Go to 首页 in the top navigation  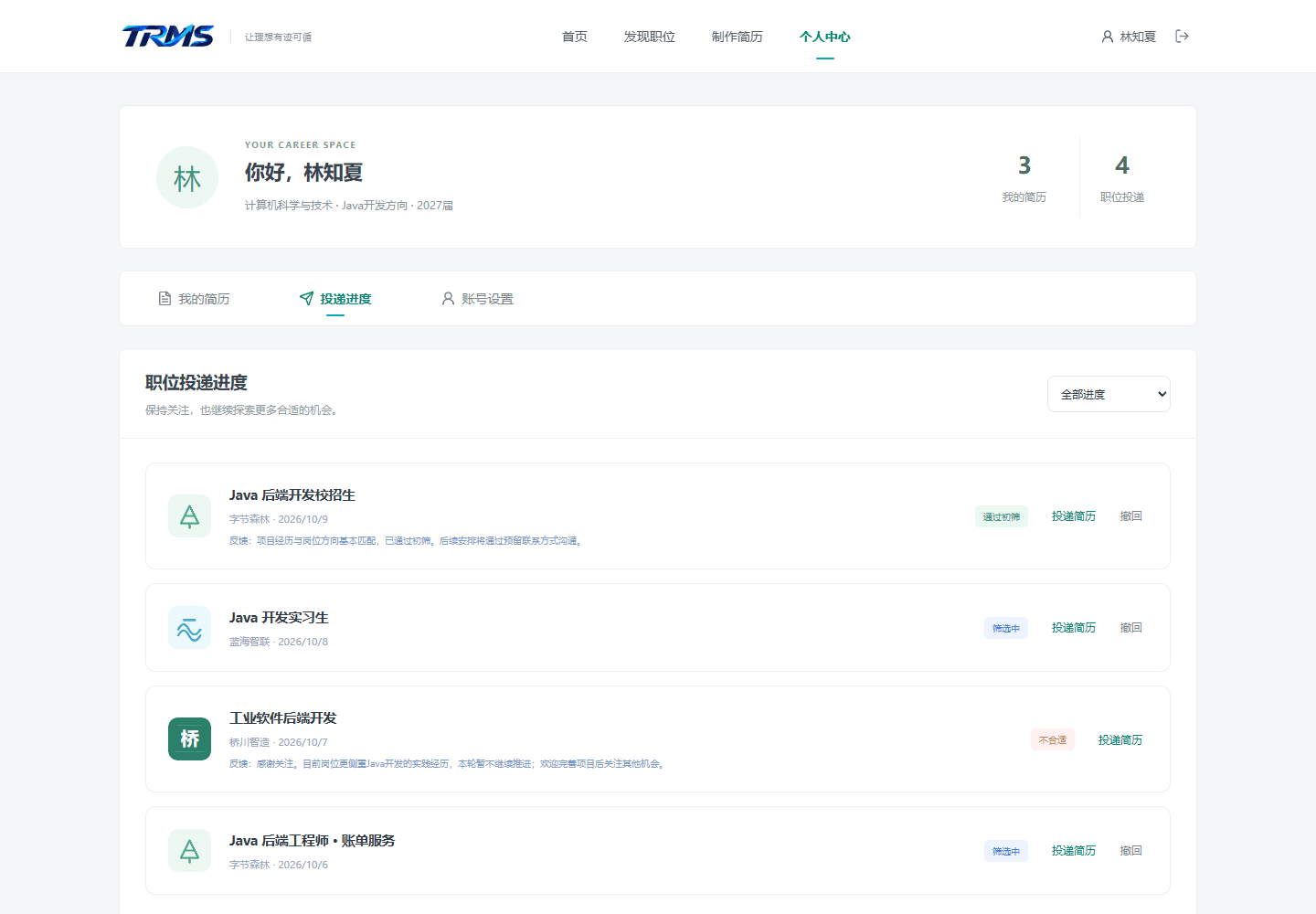tap(575, 37)
